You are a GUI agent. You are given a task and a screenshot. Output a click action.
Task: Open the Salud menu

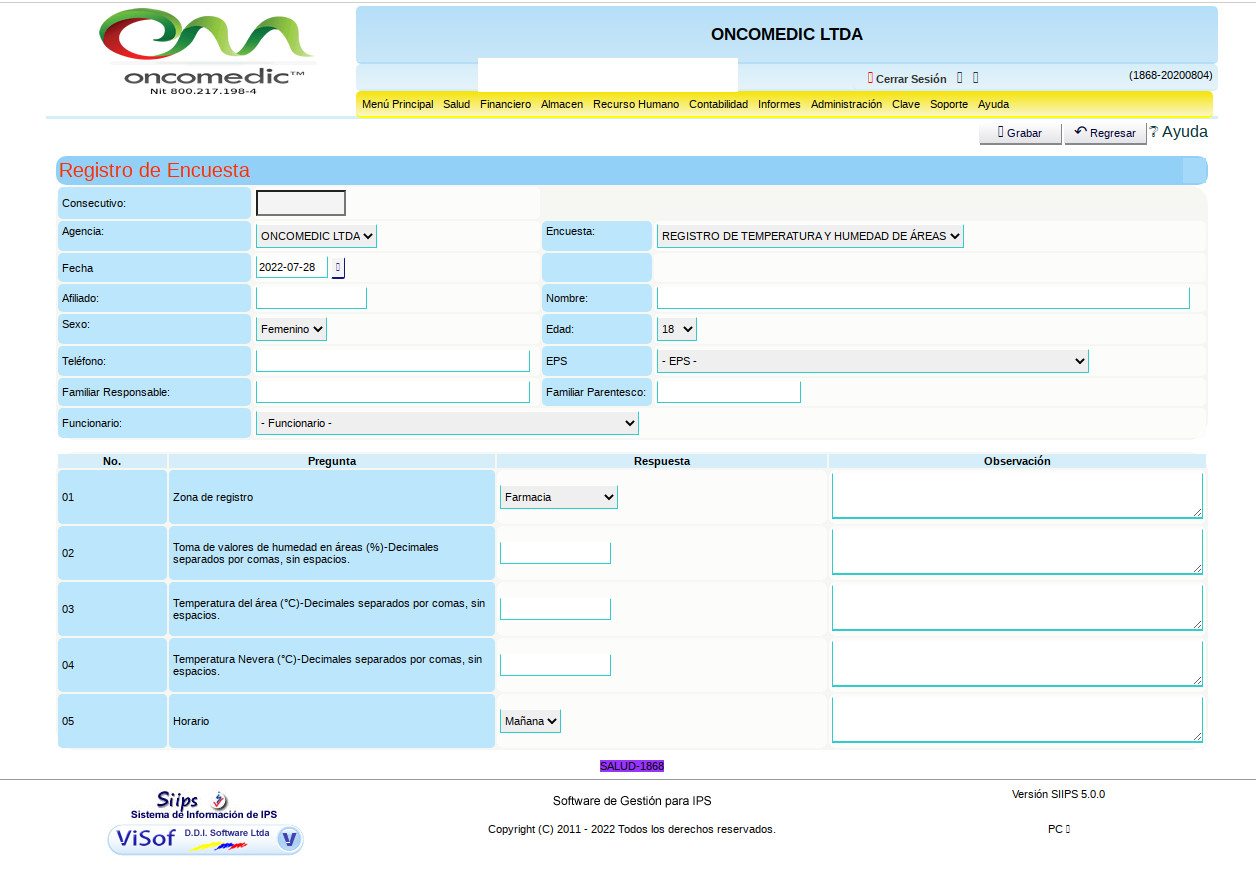pyautogui.click(x=456, y=104)
